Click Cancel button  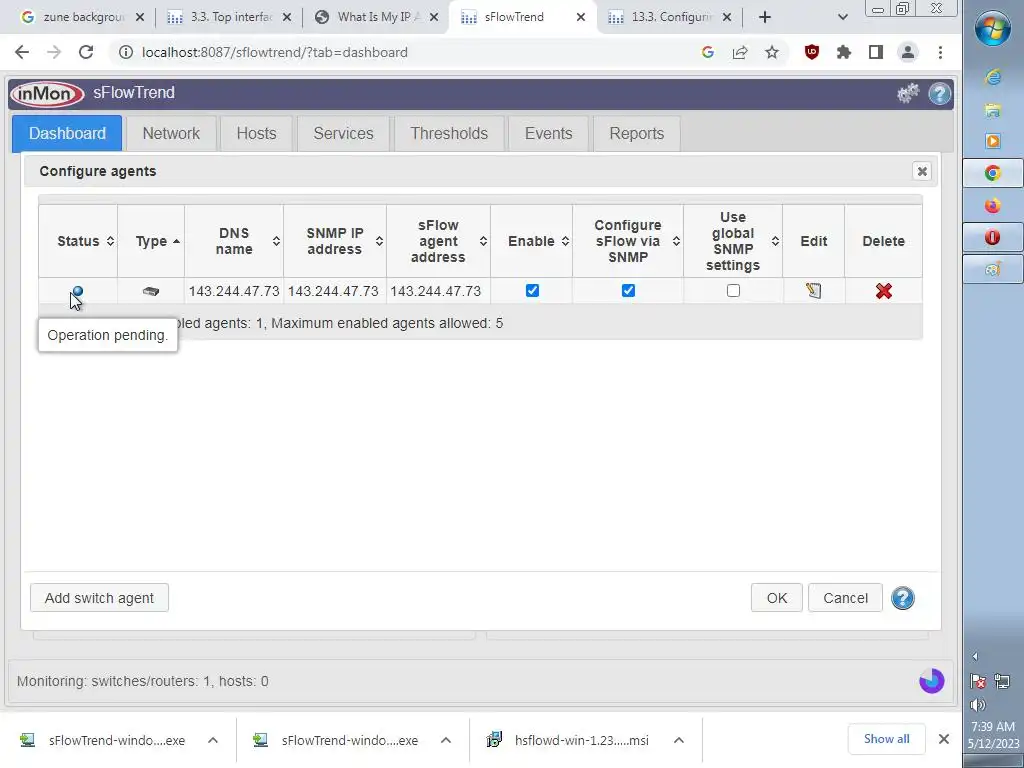[x=845, y=598]
